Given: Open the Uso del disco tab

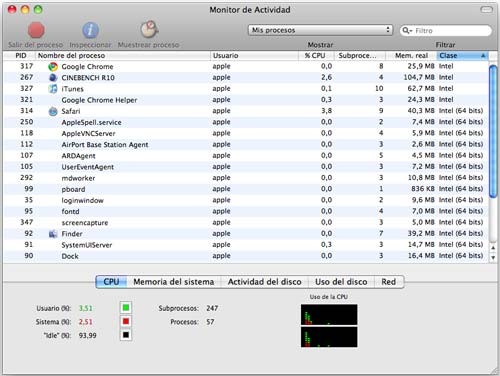Looking at the screenshot, I should click(341, 282).
